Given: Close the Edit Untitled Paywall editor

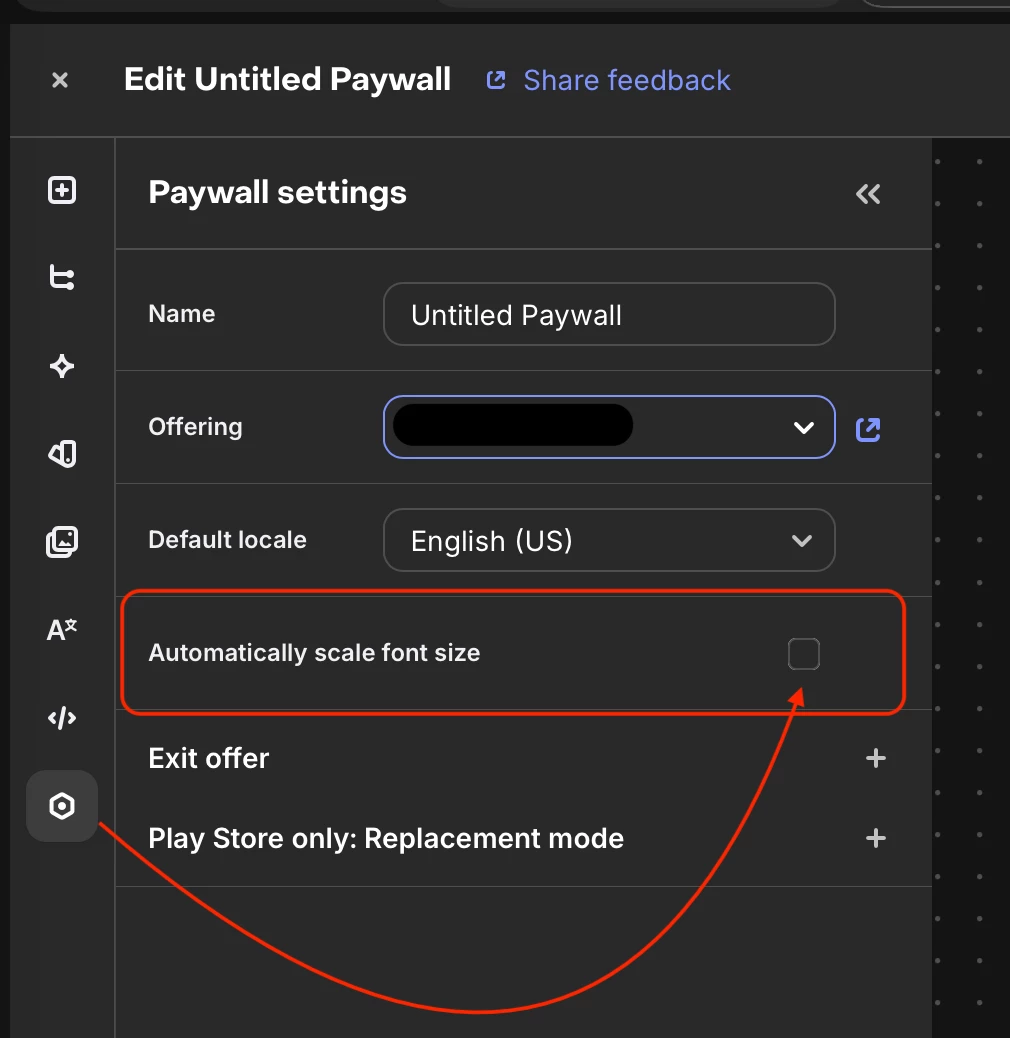Looking at the screenshot, I should click(x=60, y=80).
